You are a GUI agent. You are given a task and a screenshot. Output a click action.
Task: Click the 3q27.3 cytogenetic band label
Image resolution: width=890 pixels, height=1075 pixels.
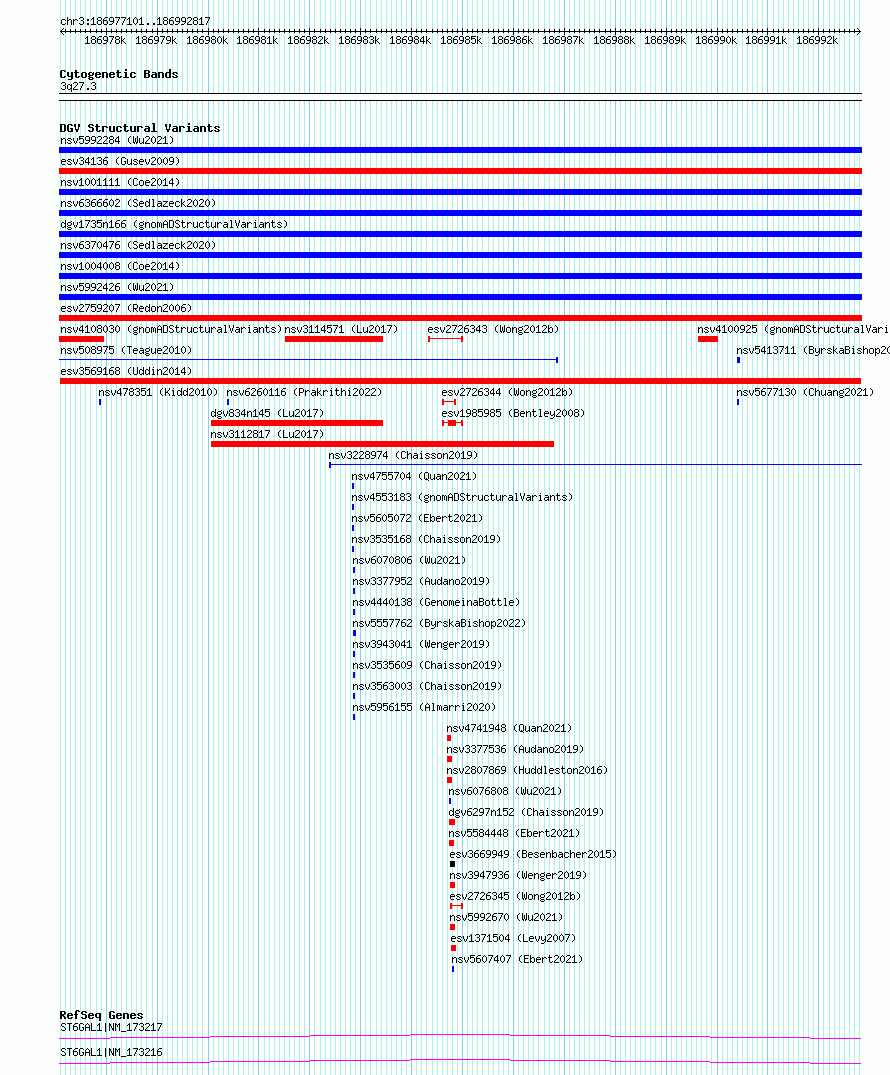78,86
